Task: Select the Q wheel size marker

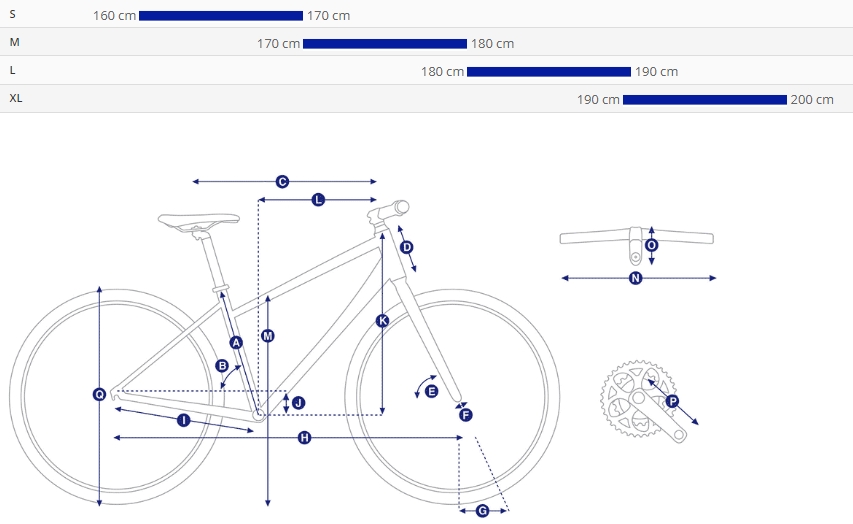Action: (x=99, y=394)
